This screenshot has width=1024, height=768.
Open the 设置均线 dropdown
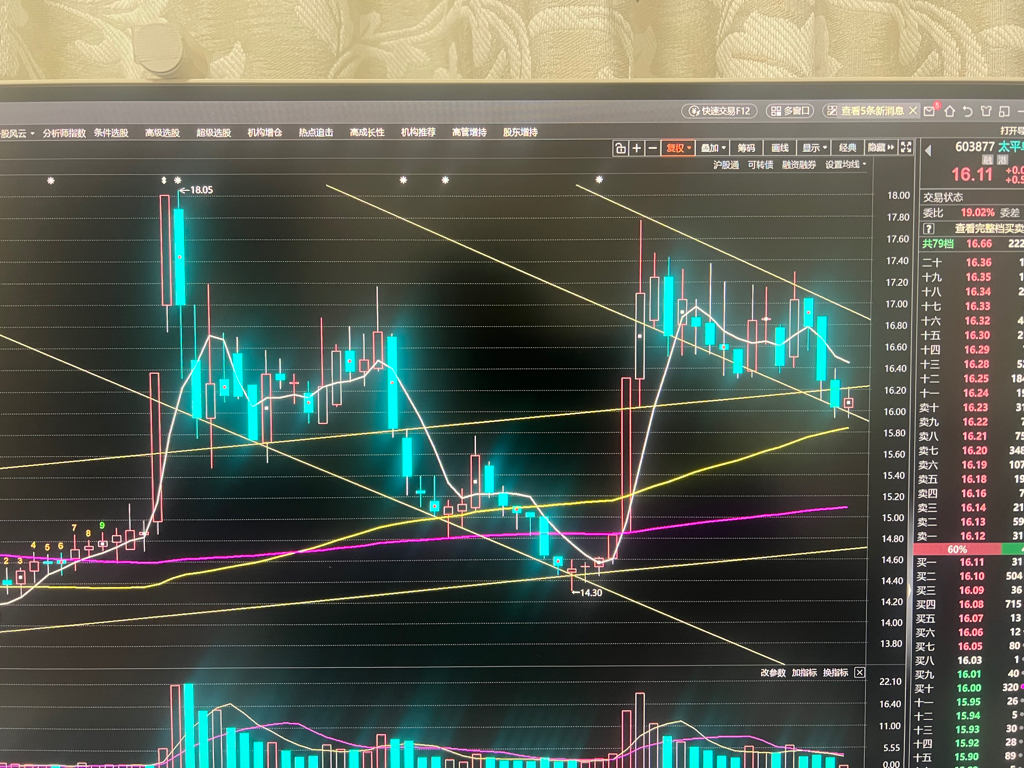(846, 165)
